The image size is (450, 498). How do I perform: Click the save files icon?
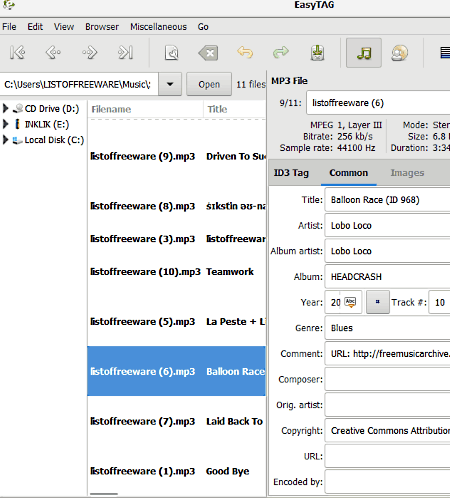(317, 53)
